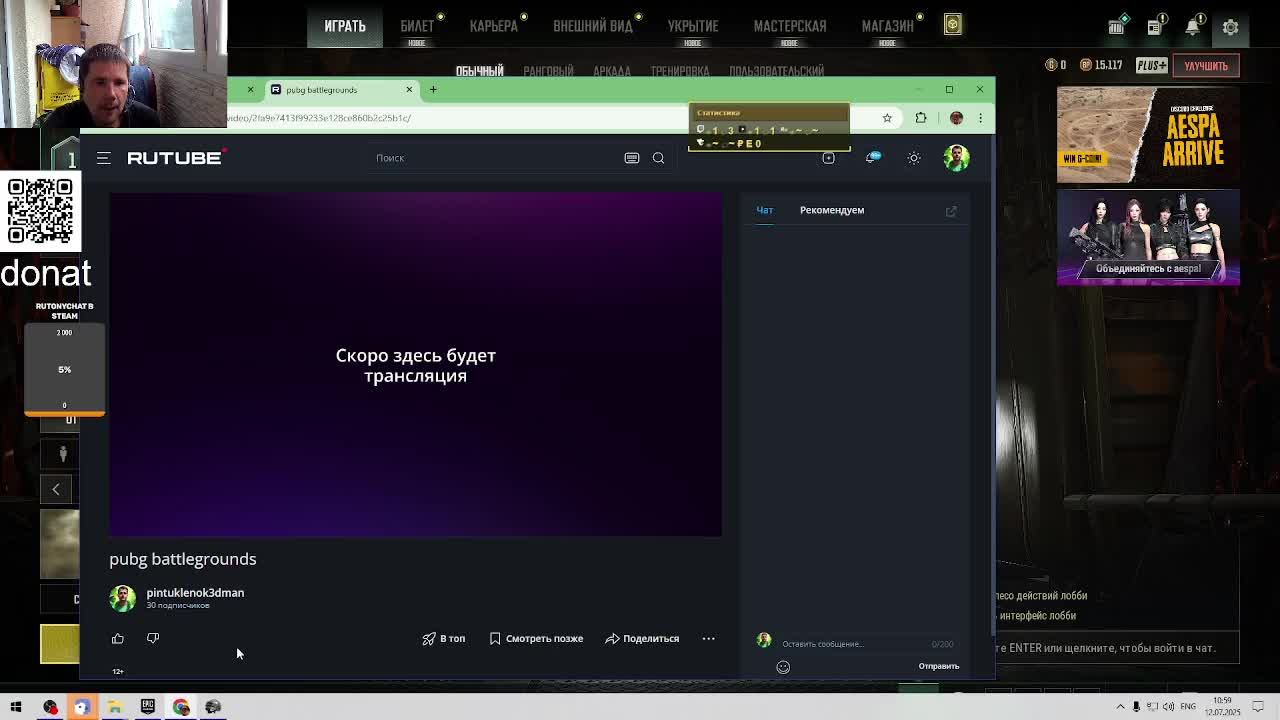Dislike the video with thumbs down
The height and width of the screenshot is (720, 1280).
153,638
